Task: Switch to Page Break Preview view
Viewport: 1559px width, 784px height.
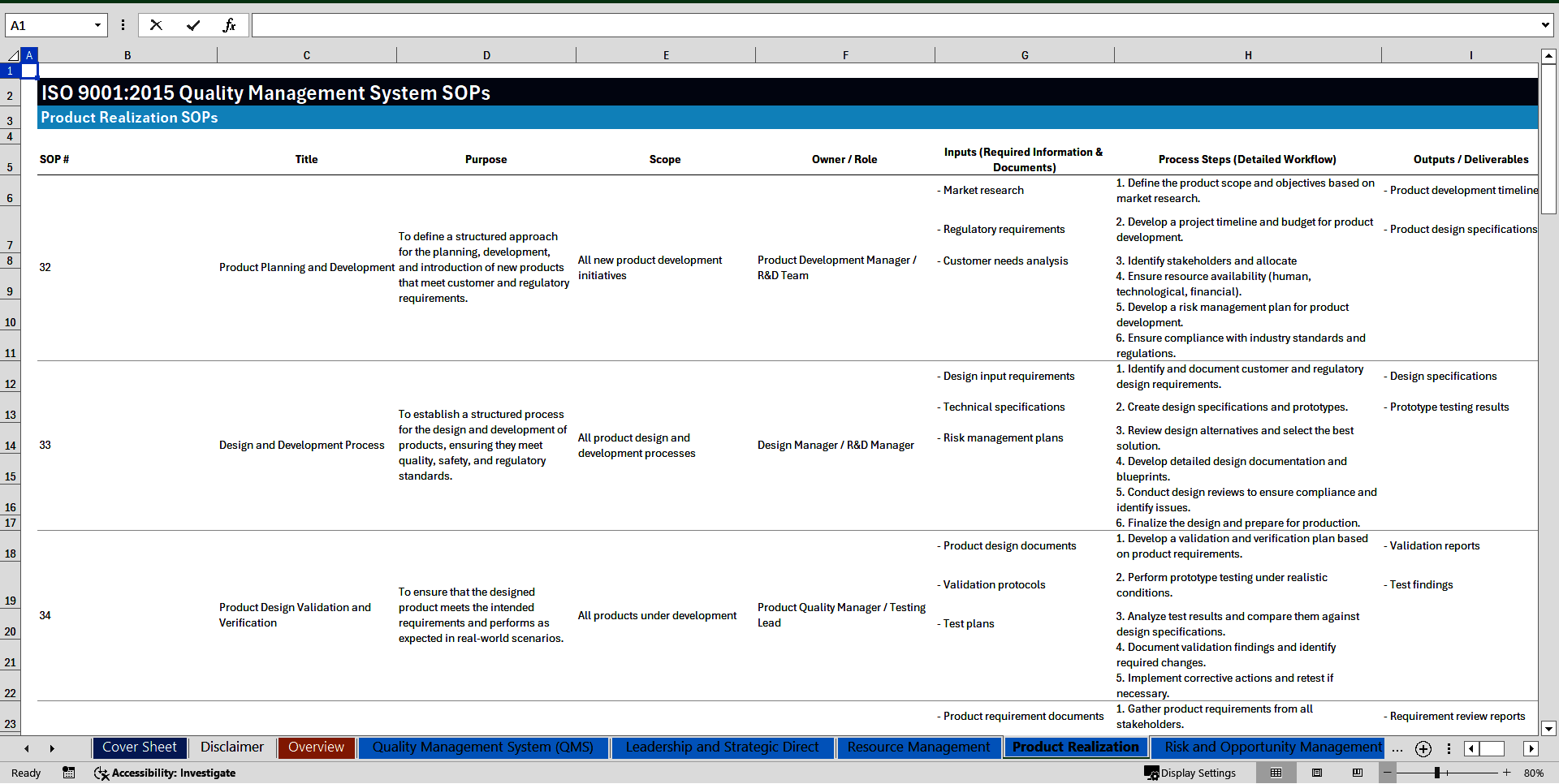Action: (x=1358, y=773)
